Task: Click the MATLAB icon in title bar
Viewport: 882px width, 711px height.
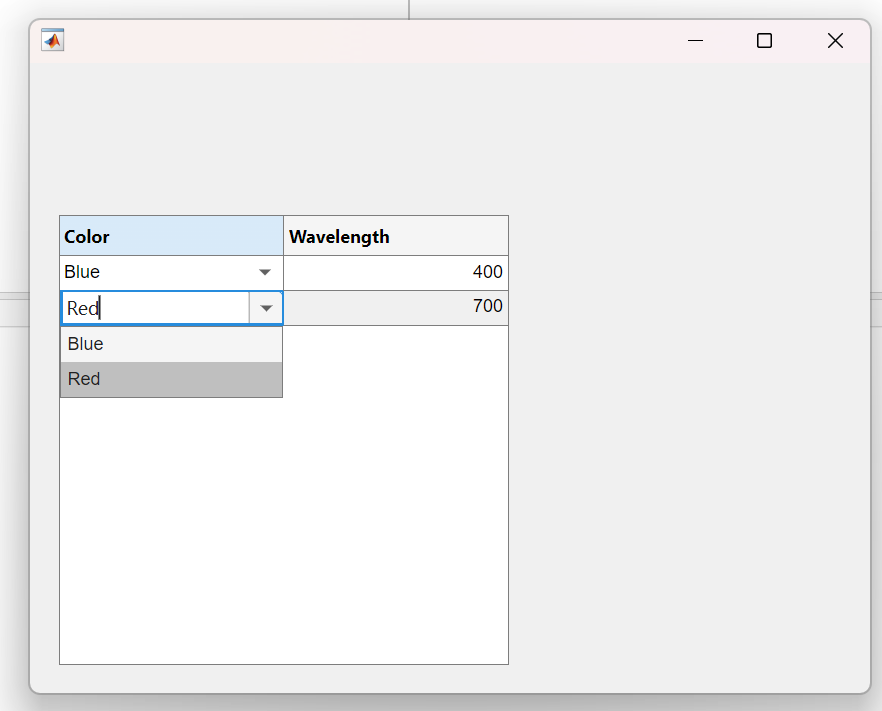Action: click(x=53, y=40)
